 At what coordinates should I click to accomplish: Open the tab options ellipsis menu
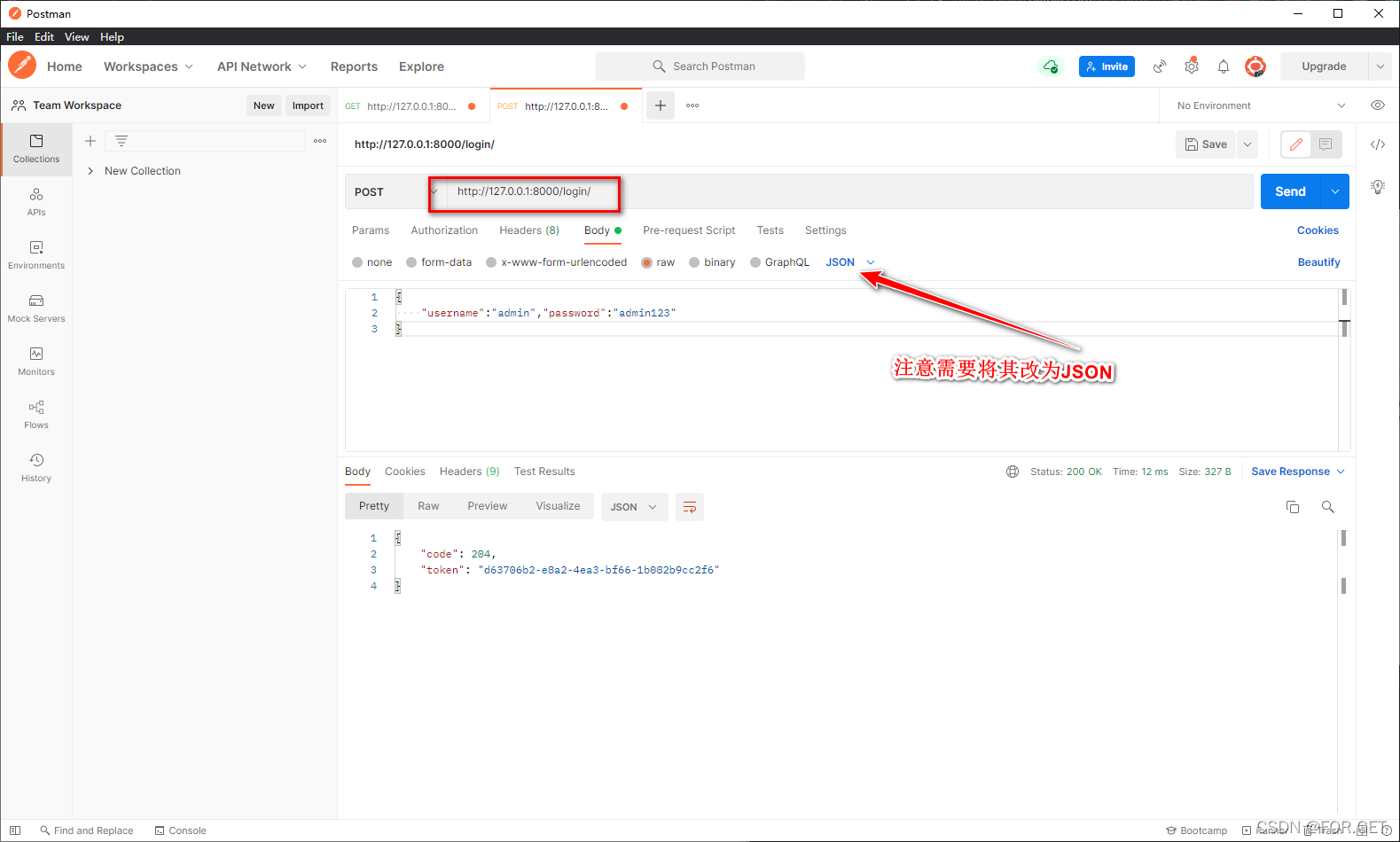692,105
